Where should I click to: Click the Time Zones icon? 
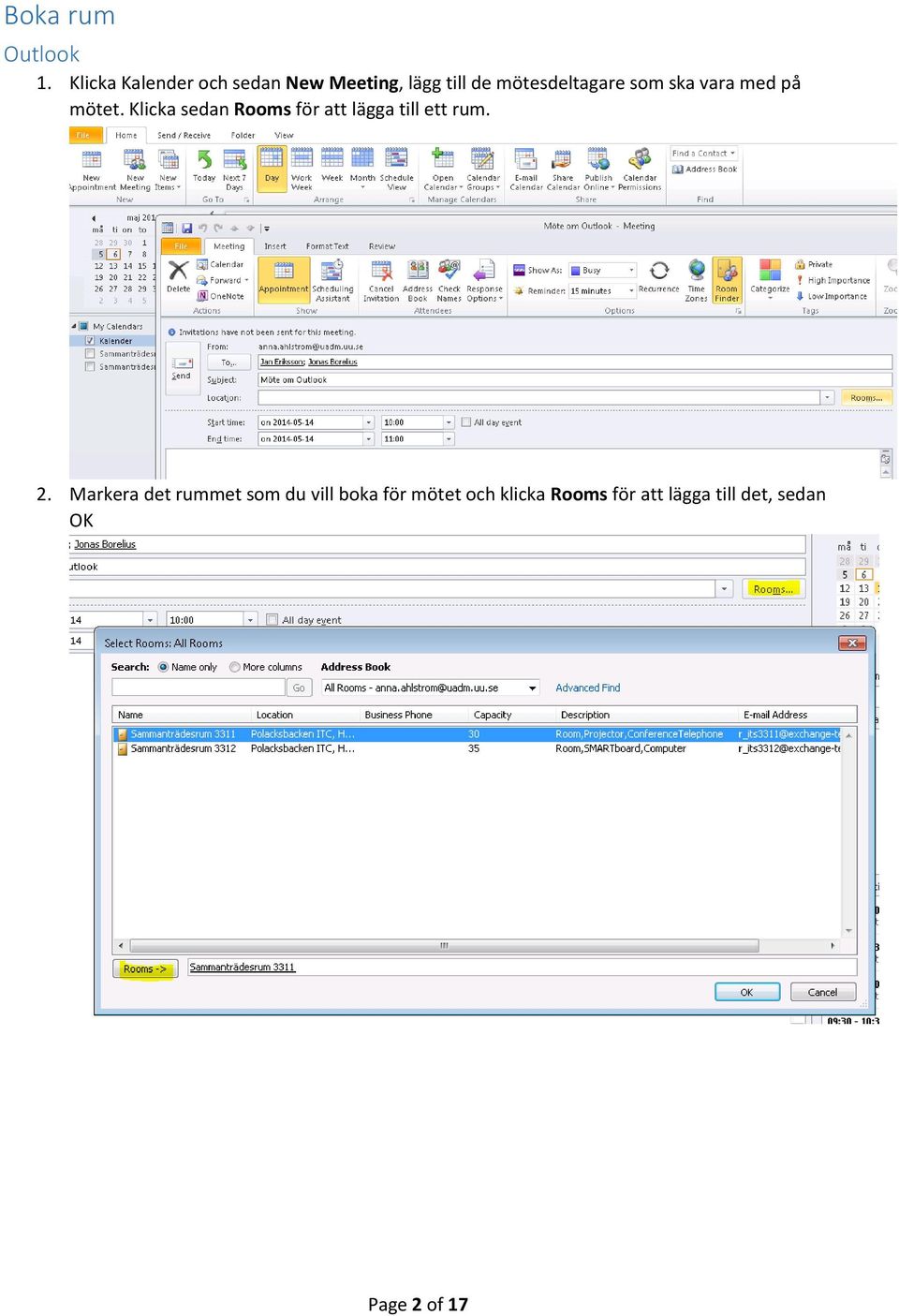point(696,280)
